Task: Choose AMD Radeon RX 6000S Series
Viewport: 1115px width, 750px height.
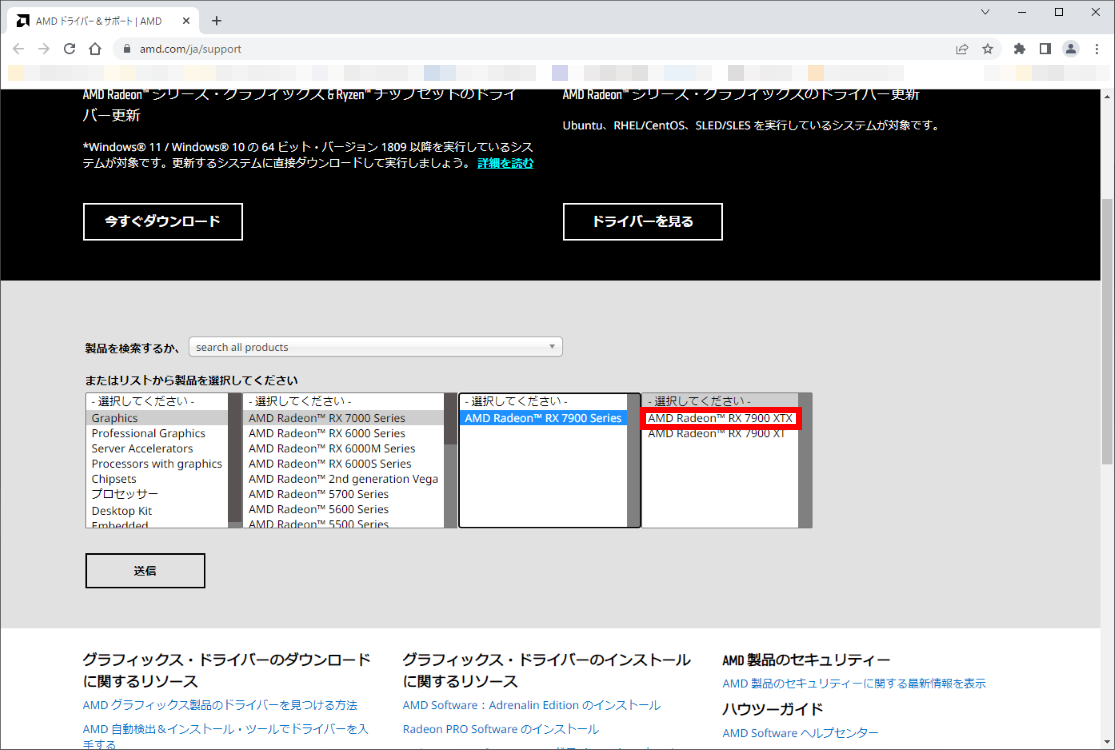Action: tap(343, 464)
